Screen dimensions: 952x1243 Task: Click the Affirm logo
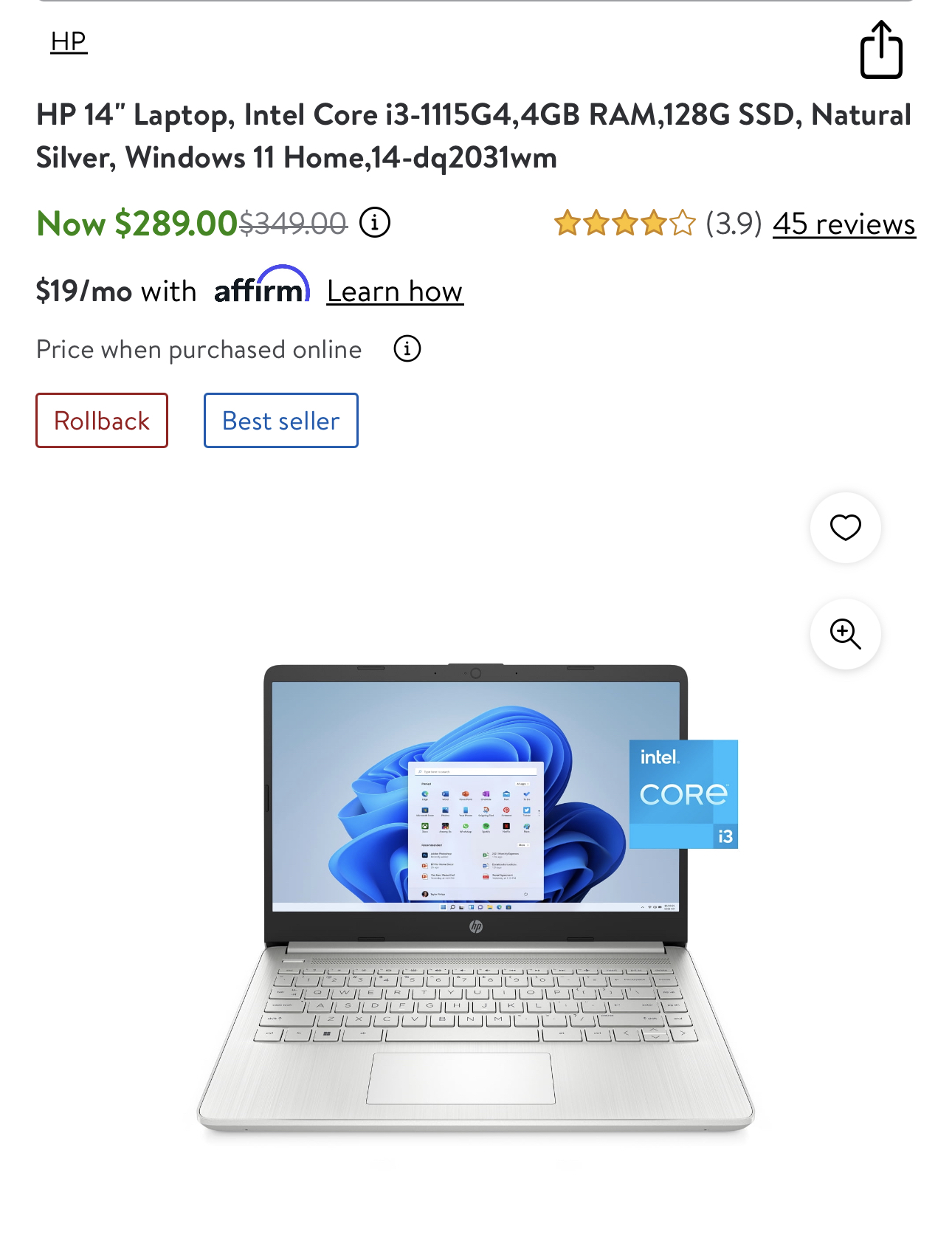[x=262, y=285]
